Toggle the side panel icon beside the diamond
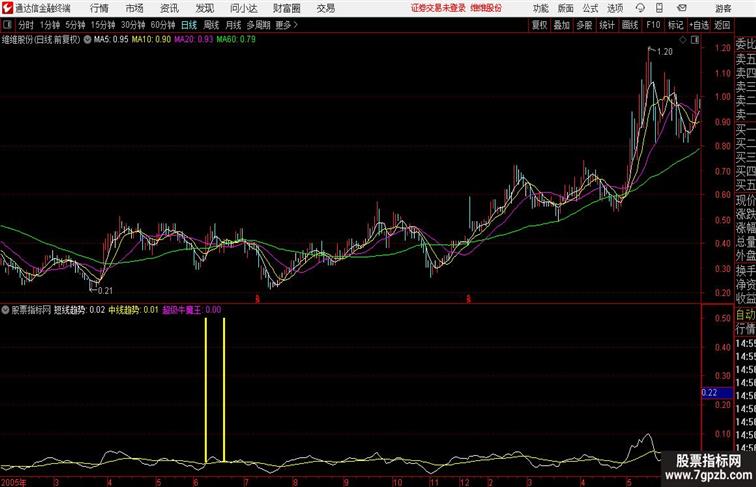Image resolution: width=756 pixels, height=487 pixels. click(x=695, y=40)
